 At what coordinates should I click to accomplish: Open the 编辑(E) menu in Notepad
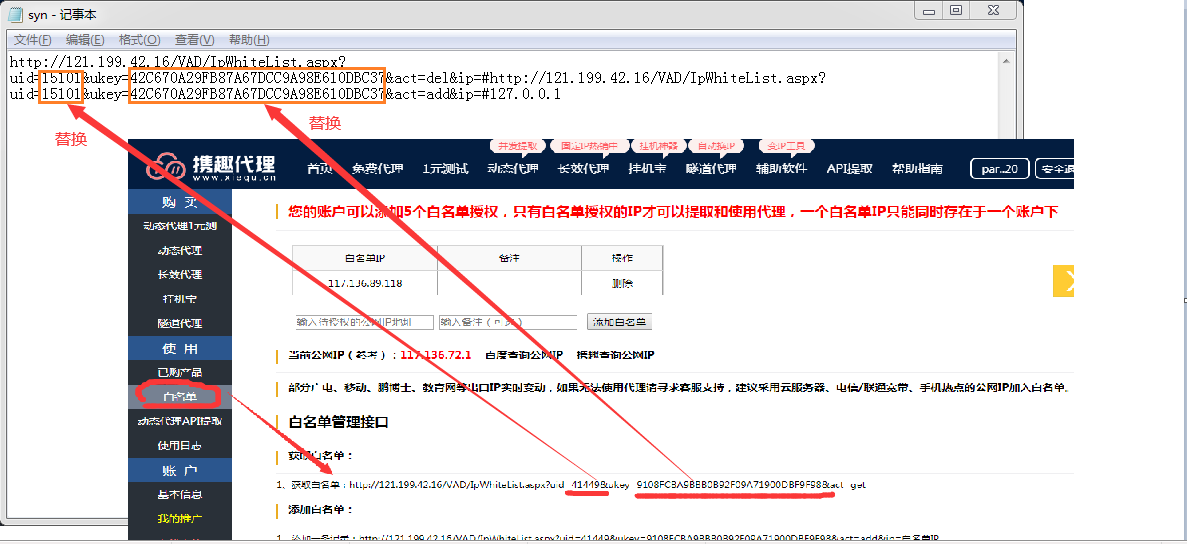pyautogui.click(x=85, y=39)
